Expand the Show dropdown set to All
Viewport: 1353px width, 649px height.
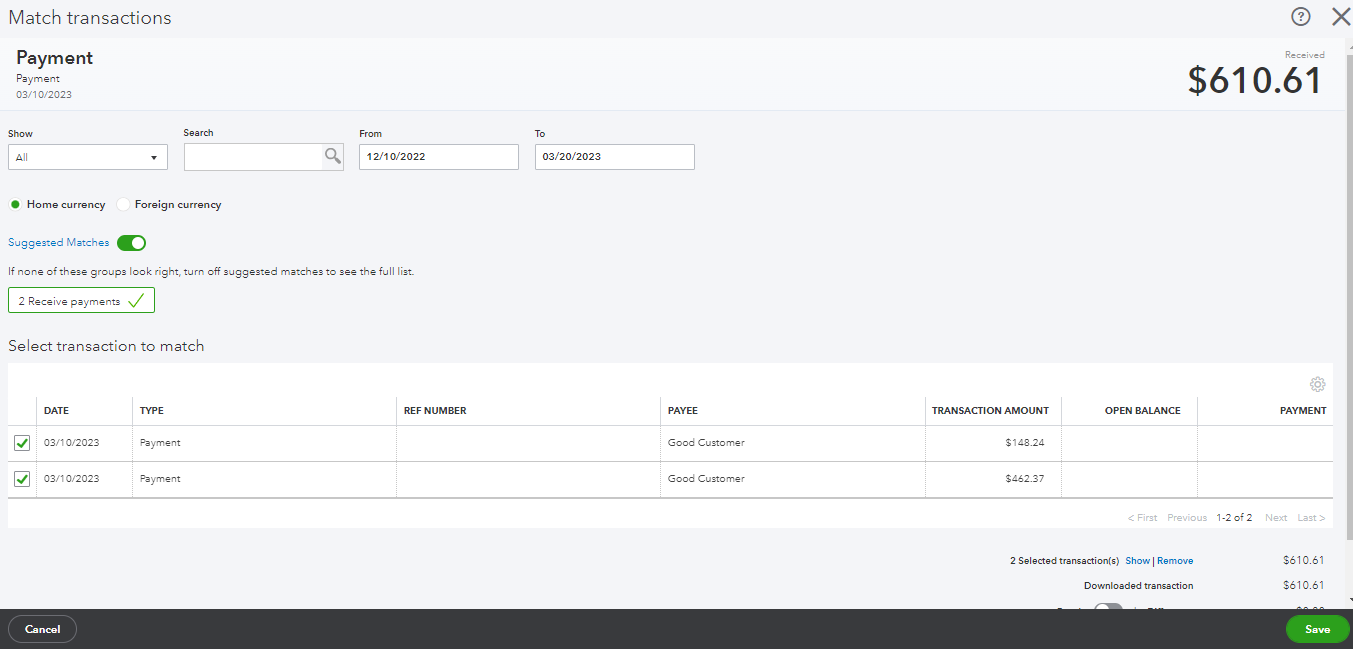(88, 158)
